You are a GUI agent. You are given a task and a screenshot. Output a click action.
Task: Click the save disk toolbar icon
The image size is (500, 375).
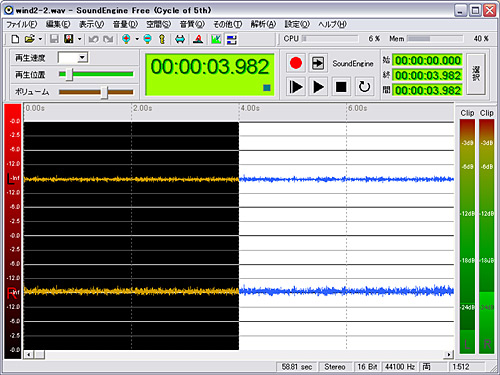pos(54,39)
